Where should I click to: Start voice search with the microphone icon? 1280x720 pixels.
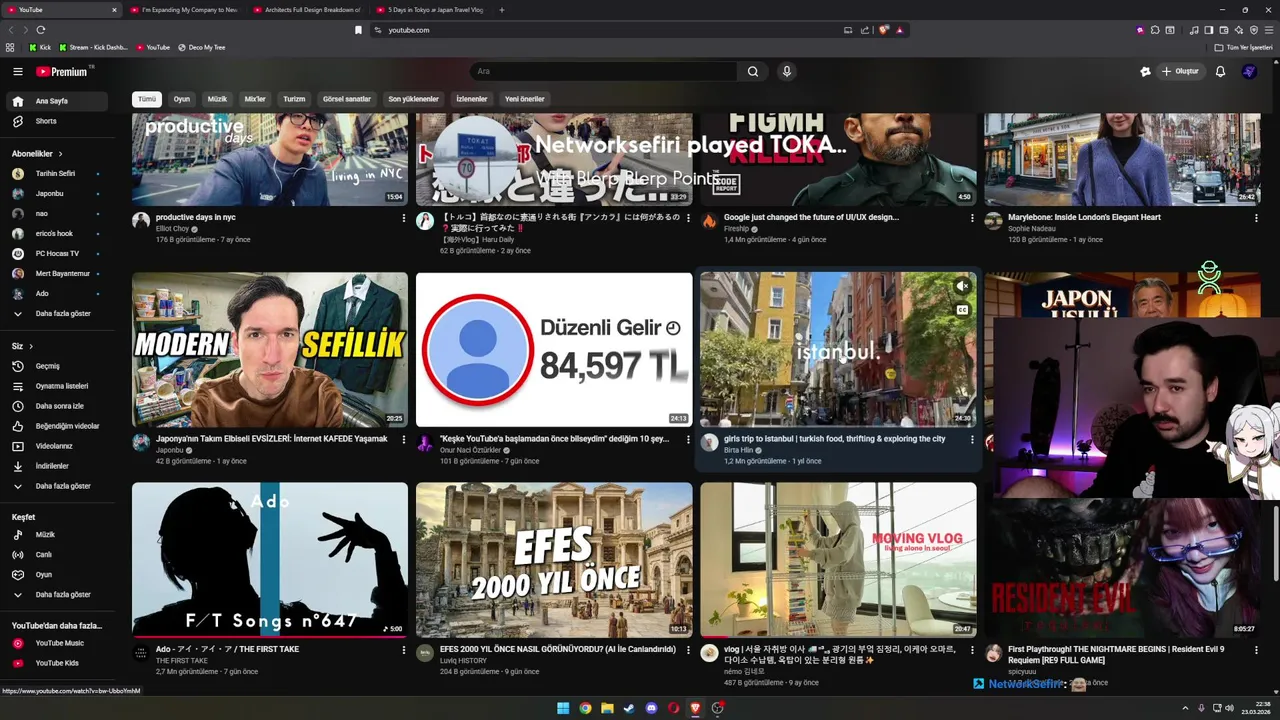pyautogui.click(x=787, y=71)
